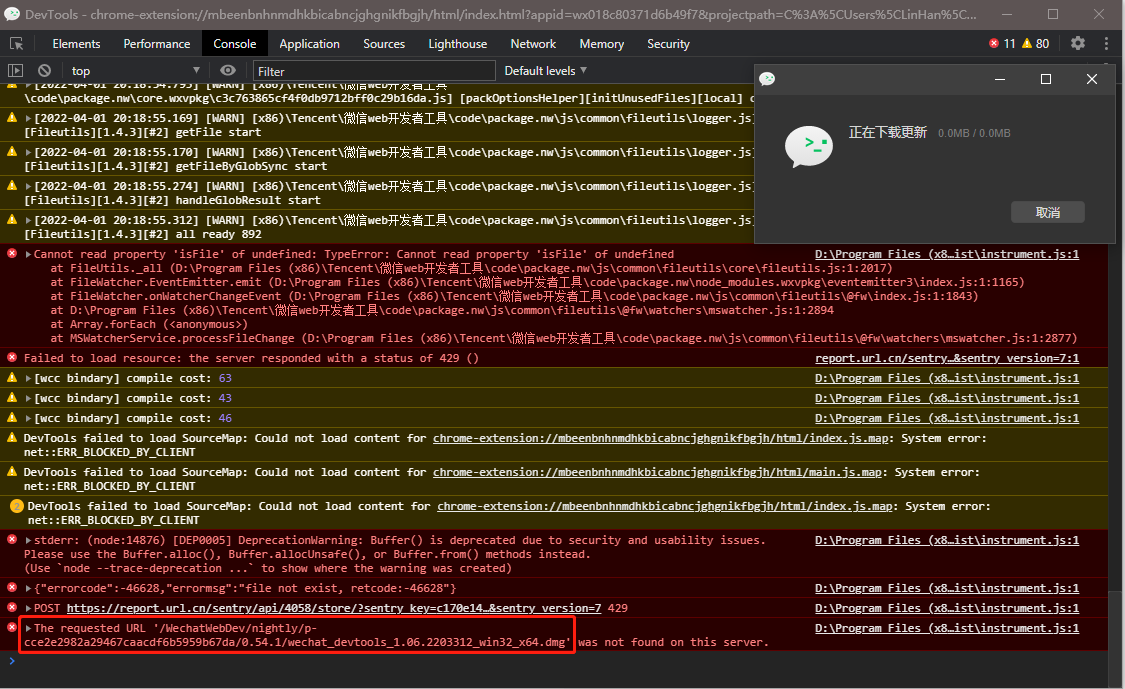Switch to the Network tab
1125x689 pixels.
tap(533, 44)
